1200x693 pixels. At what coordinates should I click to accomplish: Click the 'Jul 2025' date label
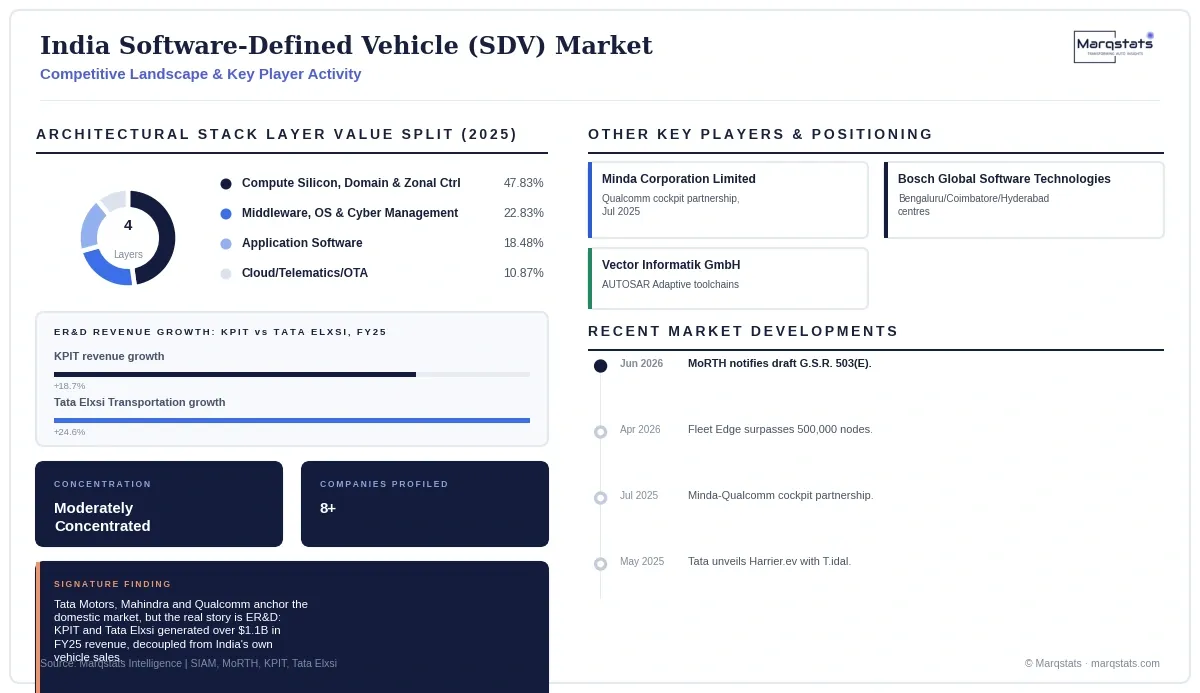pos(639,495)
